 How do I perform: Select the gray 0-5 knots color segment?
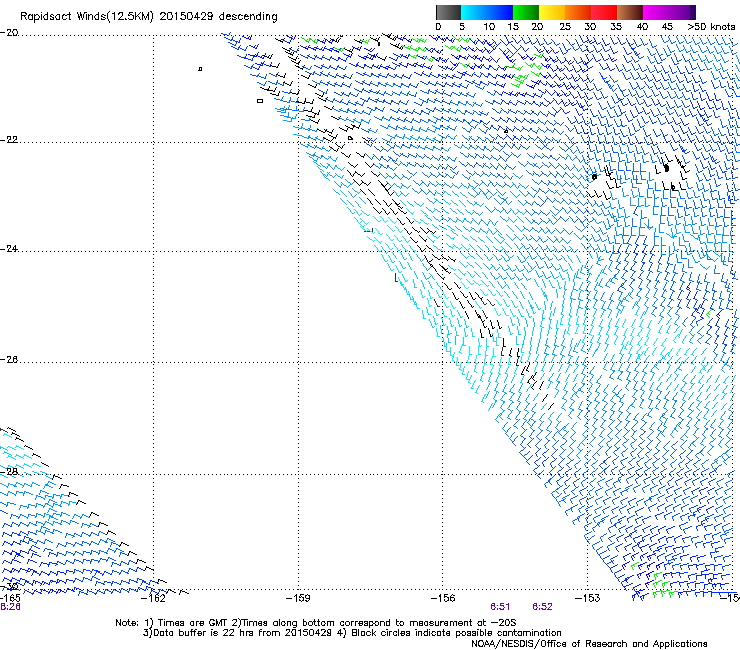[448, 12]
